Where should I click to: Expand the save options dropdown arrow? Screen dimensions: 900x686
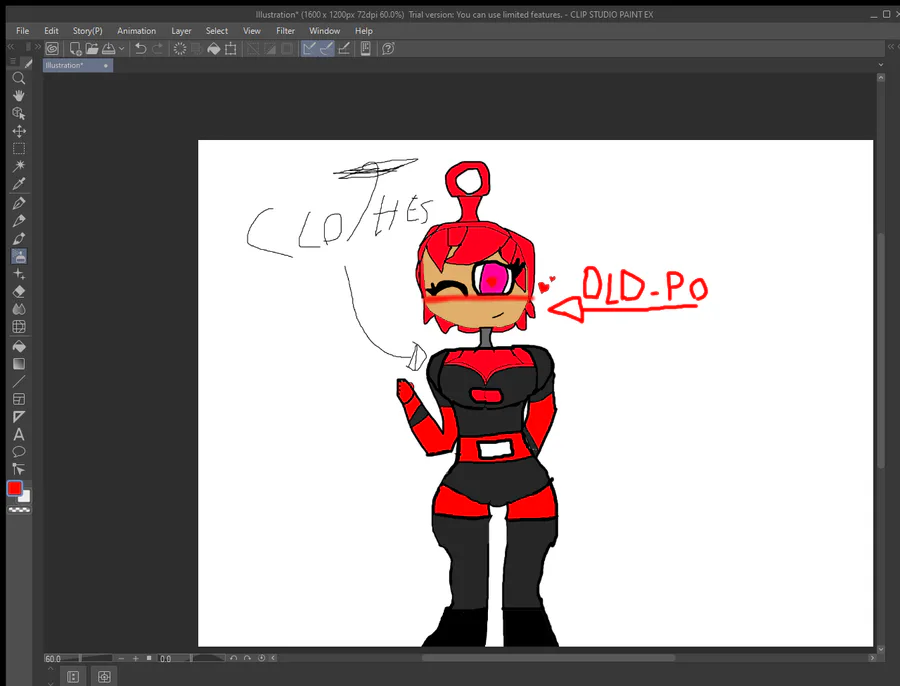pos(121,49)
